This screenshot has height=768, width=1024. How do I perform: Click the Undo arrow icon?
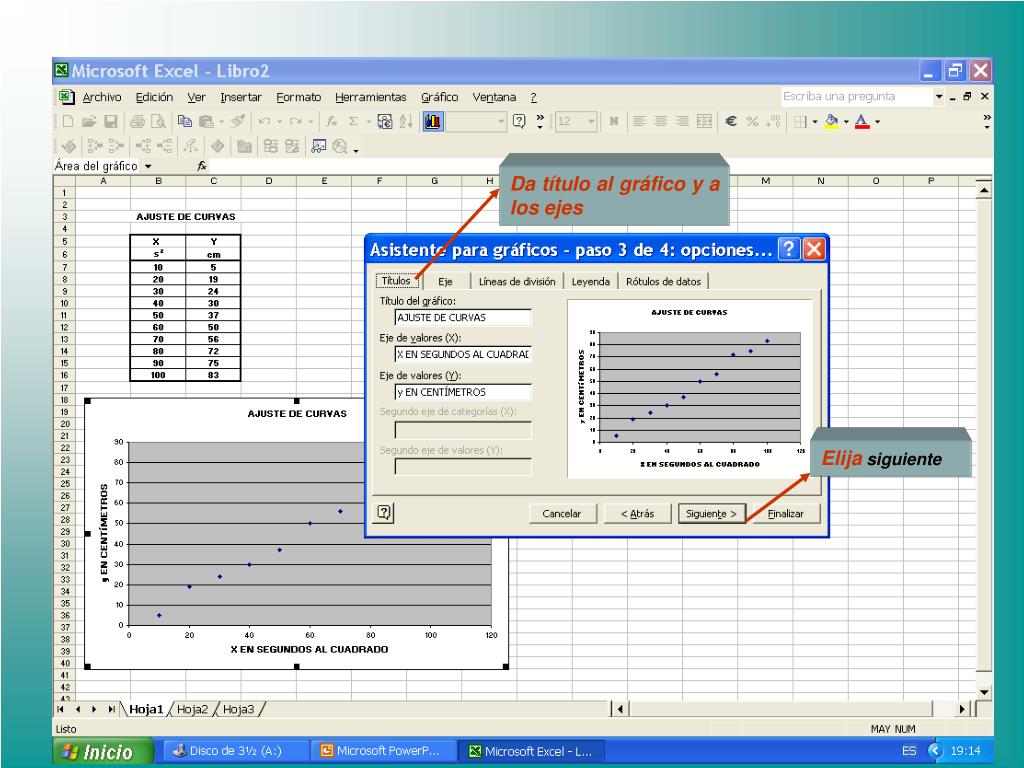[x=264, y=121]
